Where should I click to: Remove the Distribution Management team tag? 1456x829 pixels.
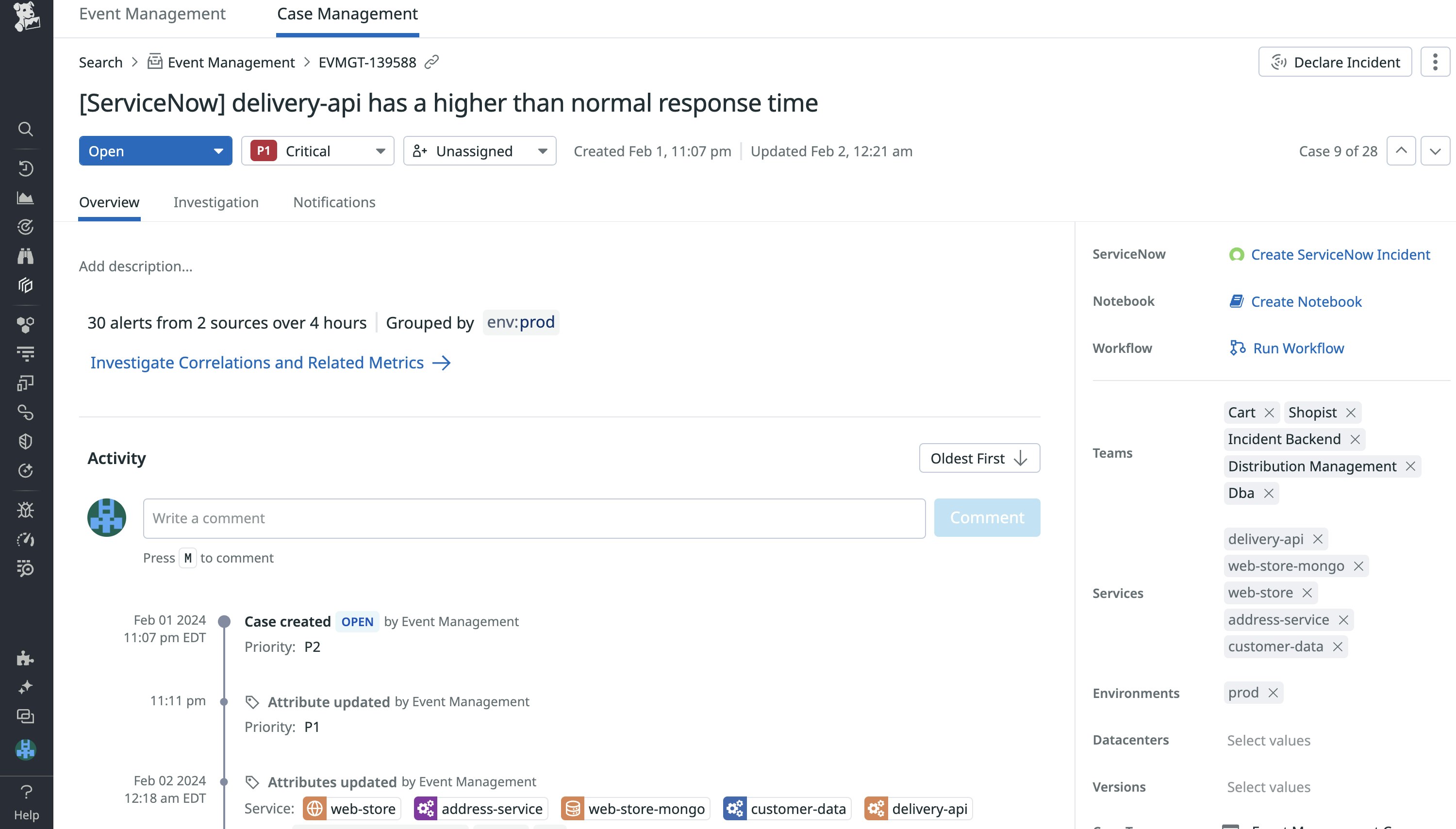pos(1410,466)
